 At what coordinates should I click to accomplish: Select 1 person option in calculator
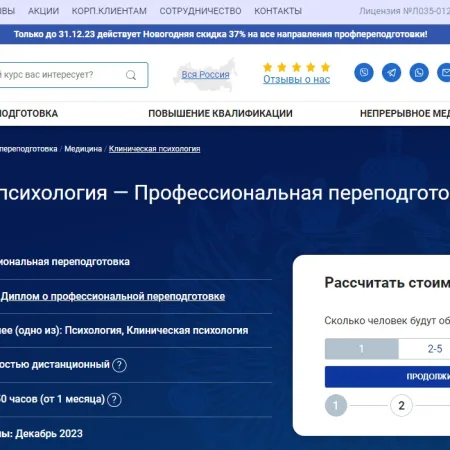362,349
